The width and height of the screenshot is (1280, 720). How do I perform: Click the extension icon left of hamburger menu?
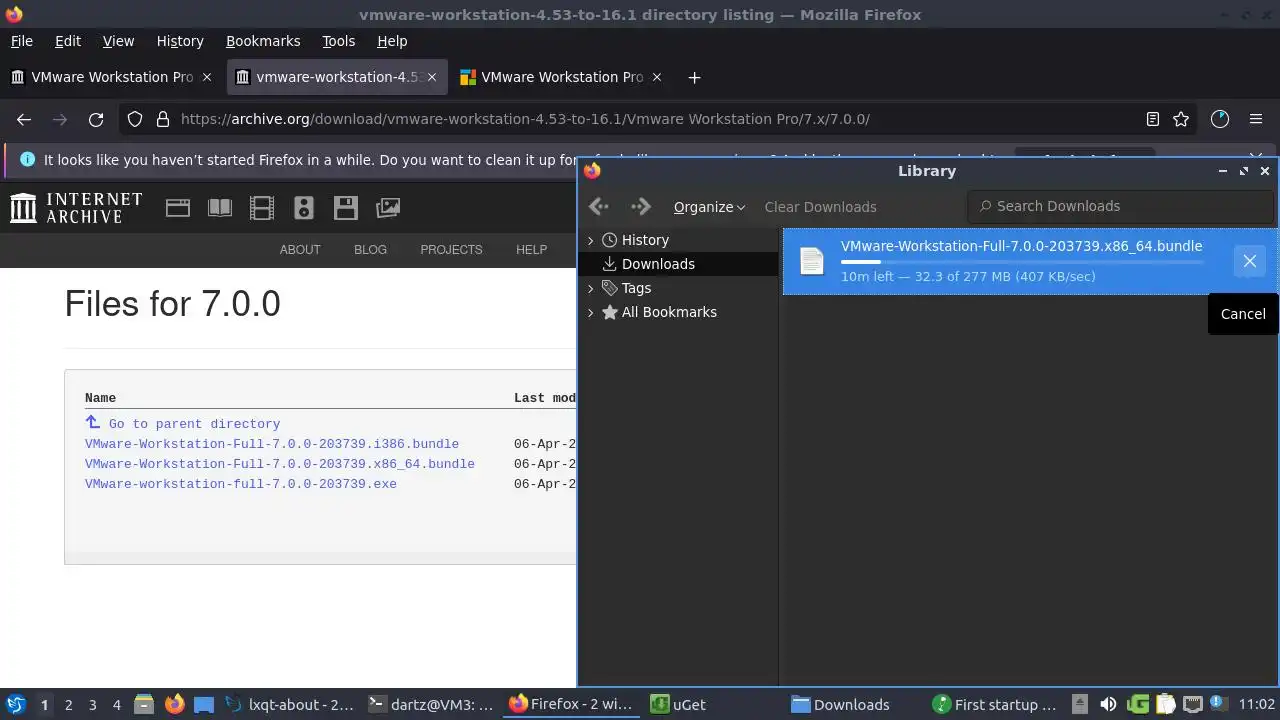(1219, 119)
